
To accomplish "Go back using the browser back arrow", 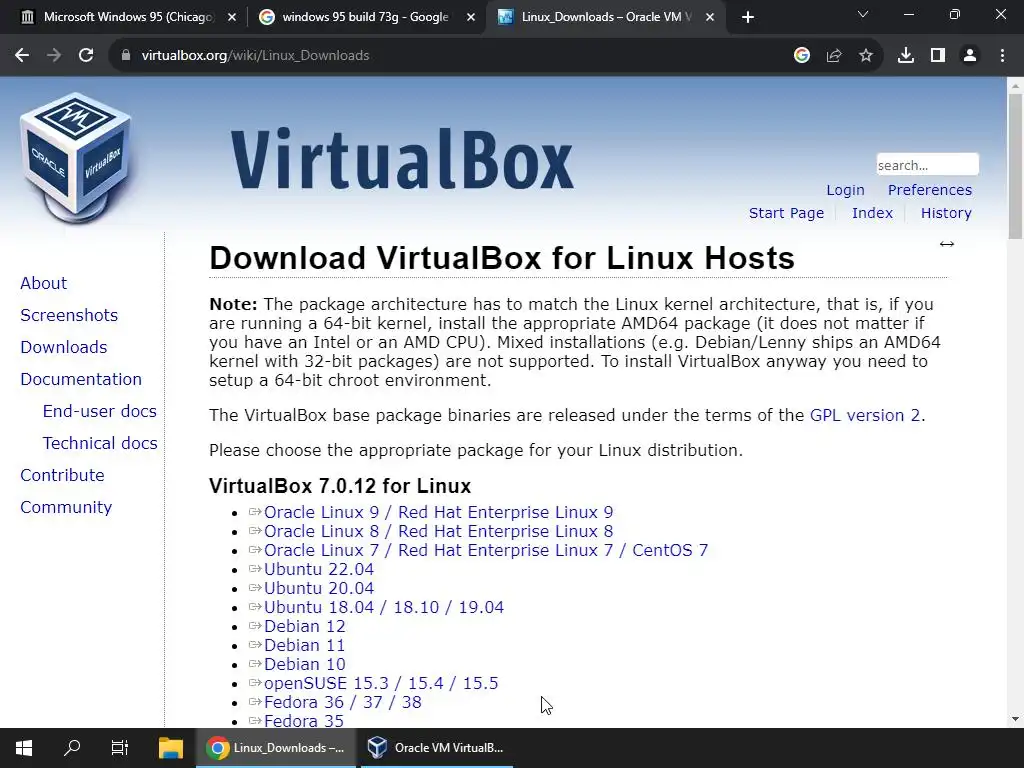I will click(22, 56).
